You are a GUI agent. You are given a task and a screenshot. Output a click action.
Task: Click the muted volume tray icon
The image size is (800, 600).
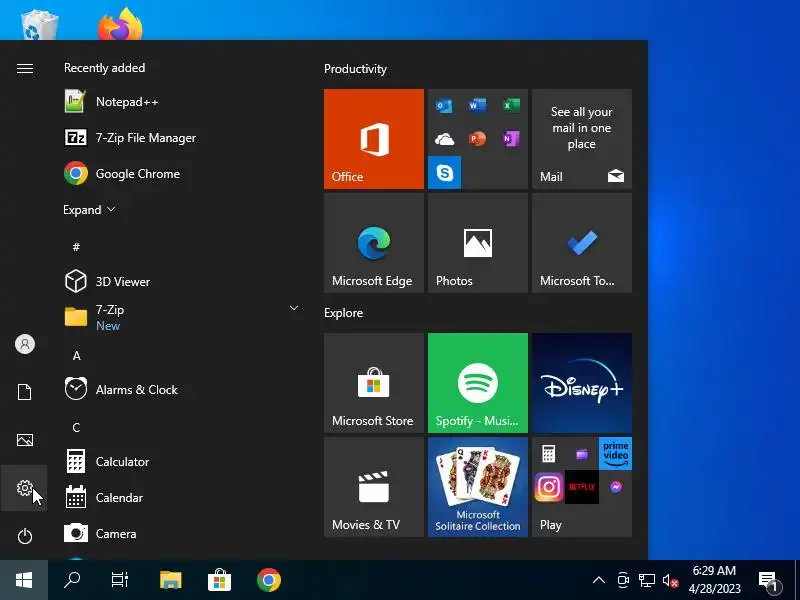tap(670, 580)
